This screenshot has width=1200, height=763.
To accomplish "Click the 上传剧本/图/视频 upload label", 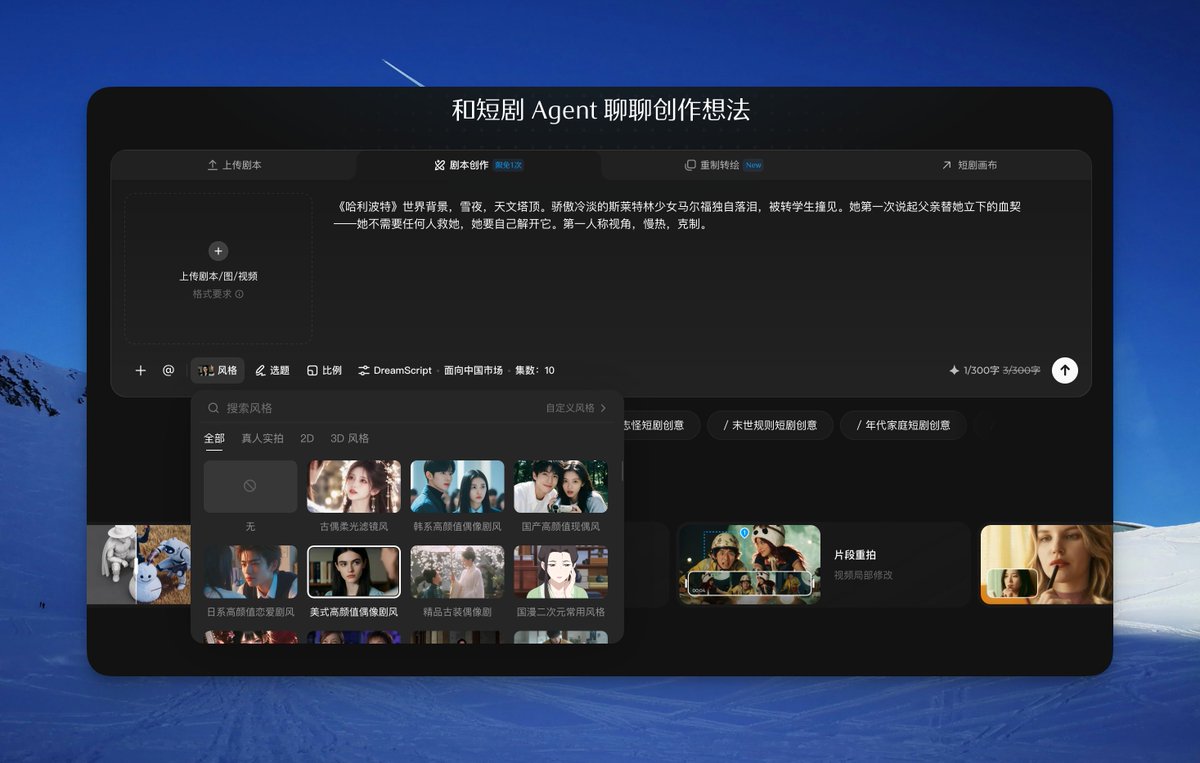I will [x=219, y=276].
